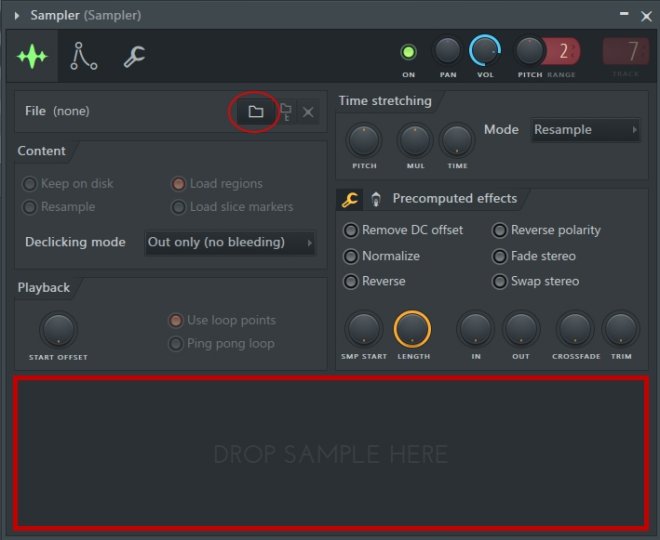This screenshot has width=660, height=540.
Task: Click the Drop Sample Here area
Action: [x=330, y=453]
